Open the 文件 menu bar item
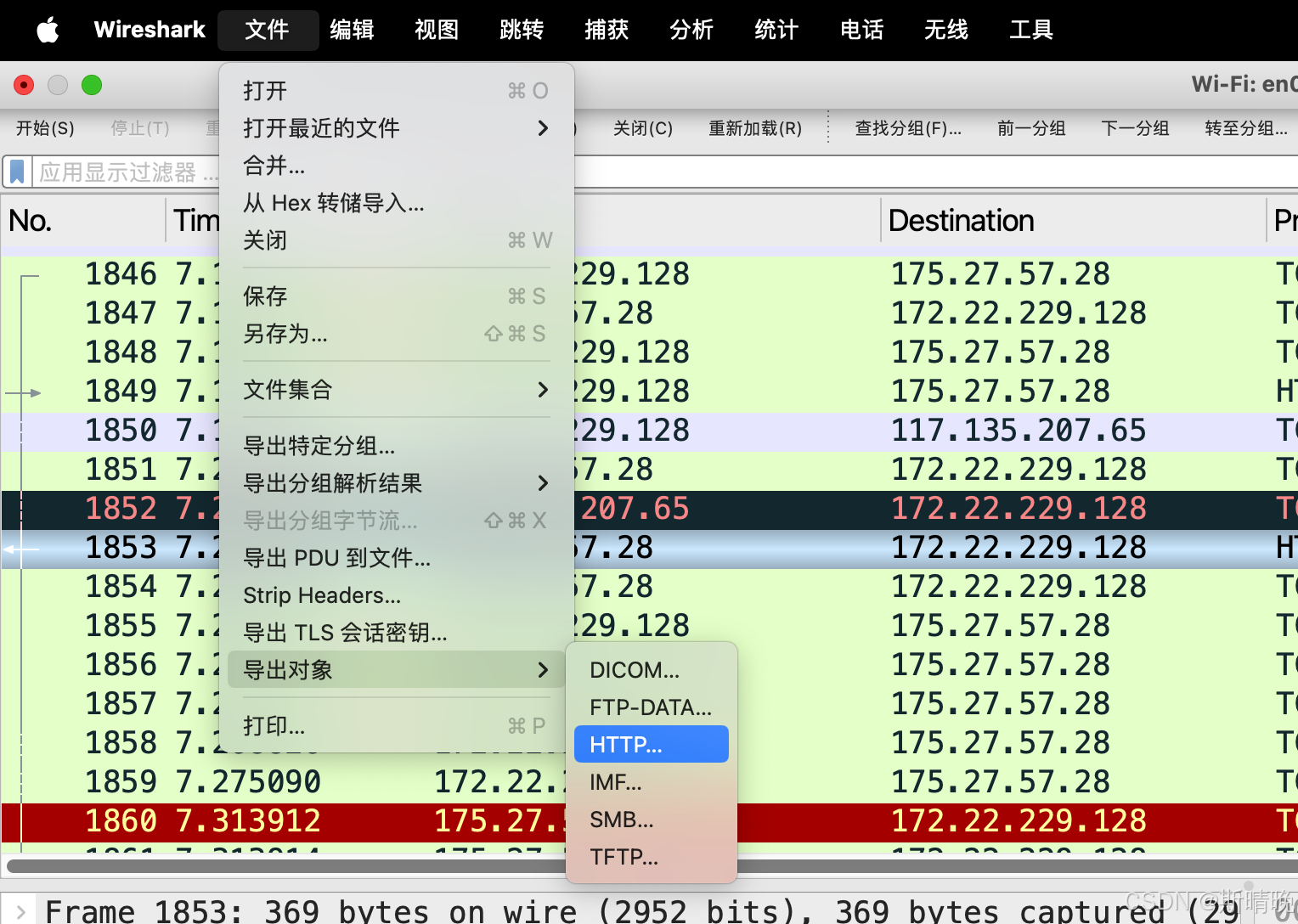1298x924 pixels. pyautogui.click(x=268, y=30)
